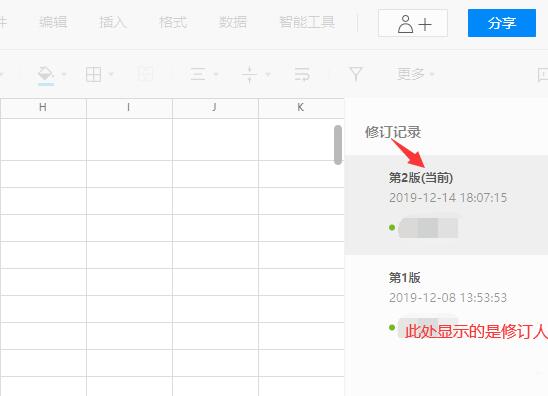548x396 pixels.
Task: Expand the vertical align dropdown arrow
Action: click(x=268, y=74)
